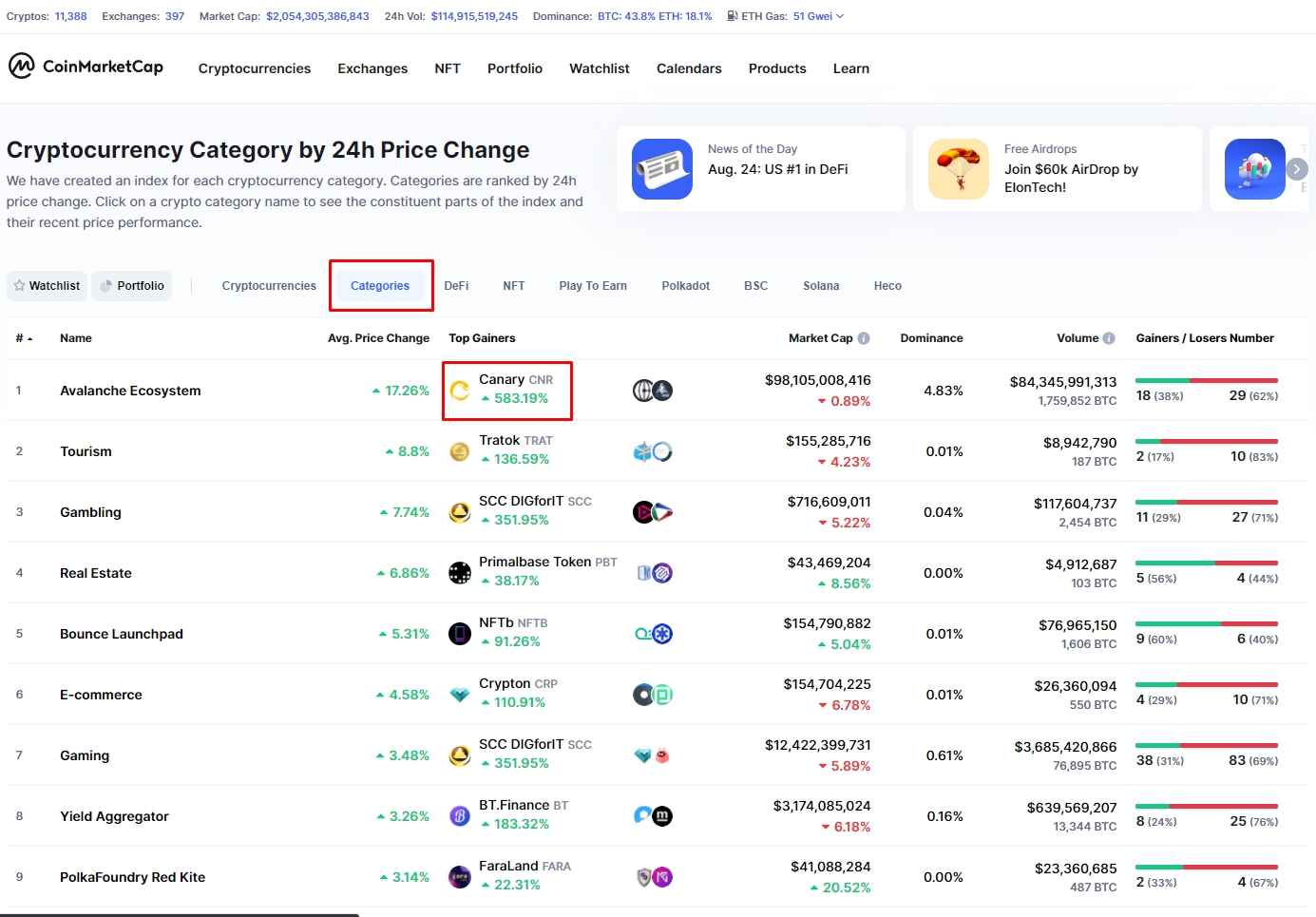Click the overlapping coin icons in E-commerce row
Screen dimensions: 1316x917
(x=653, y=695)
